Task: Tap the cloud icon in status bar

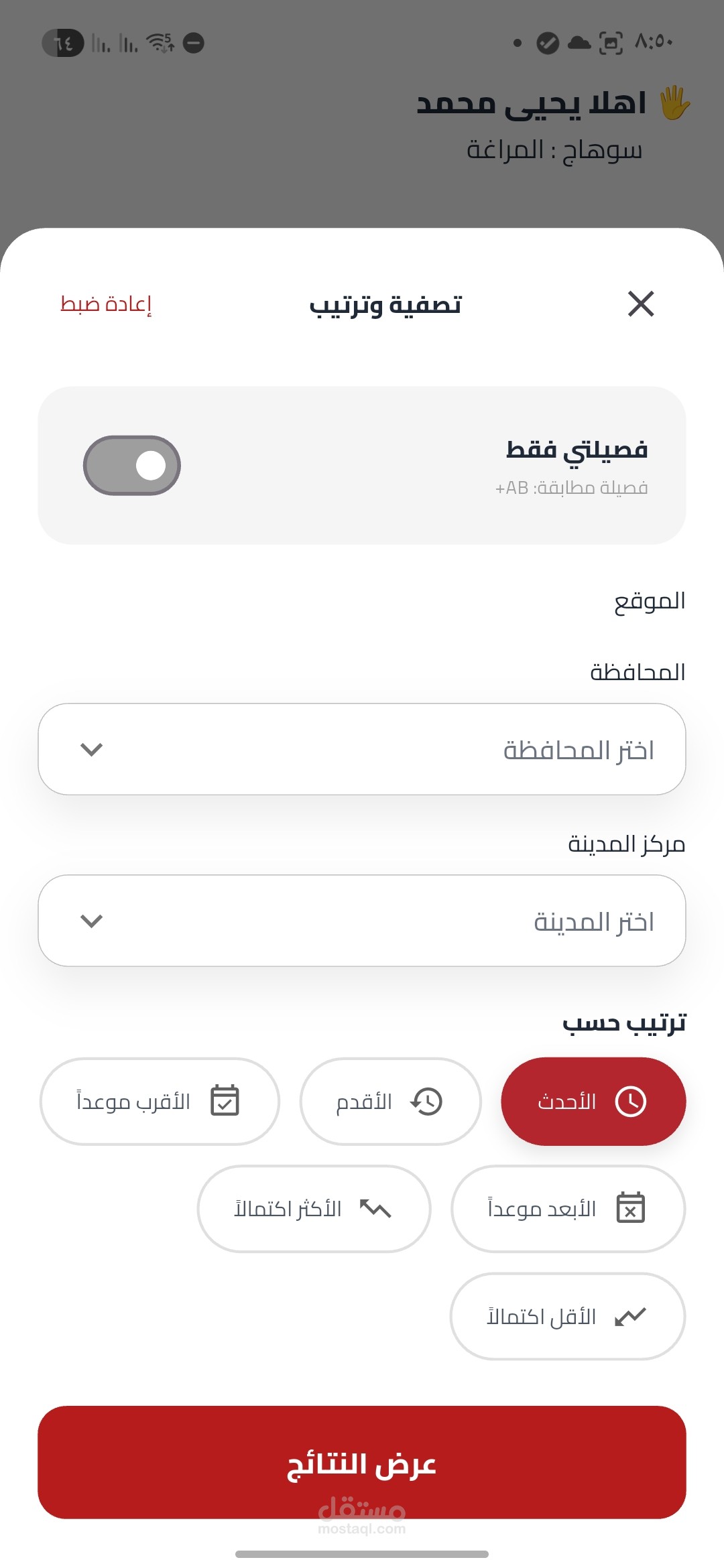Action: (579, 44)
